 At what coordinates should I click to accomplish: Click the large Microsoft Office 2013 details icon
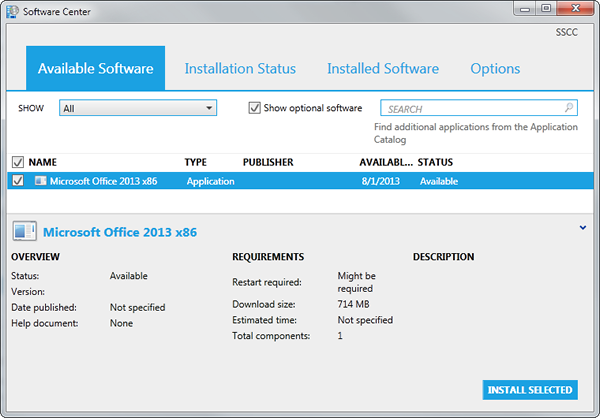[x=24, y=231]
